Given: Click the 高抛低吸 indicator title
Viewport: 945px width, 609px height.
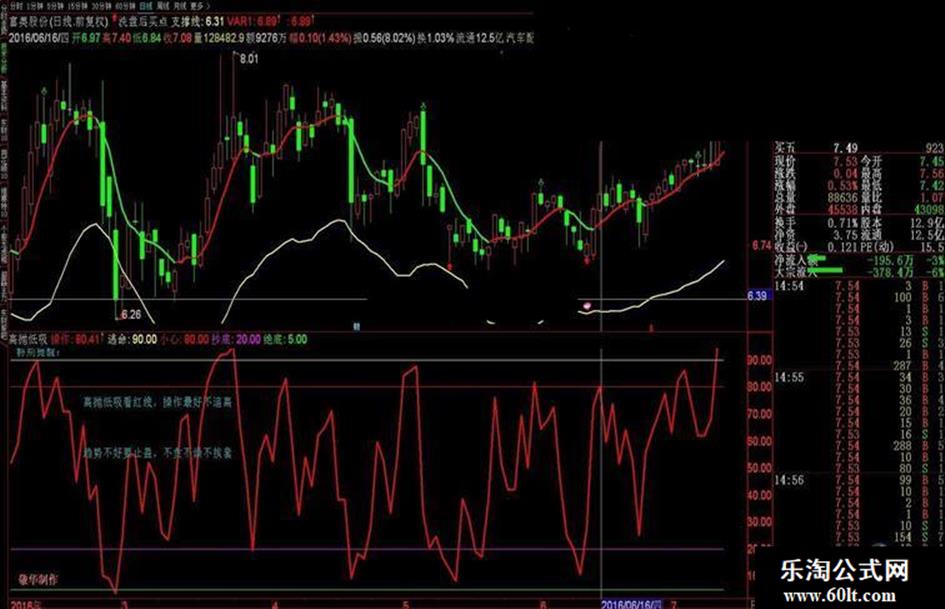Looking at the screenshot, I should coord(28,339).
